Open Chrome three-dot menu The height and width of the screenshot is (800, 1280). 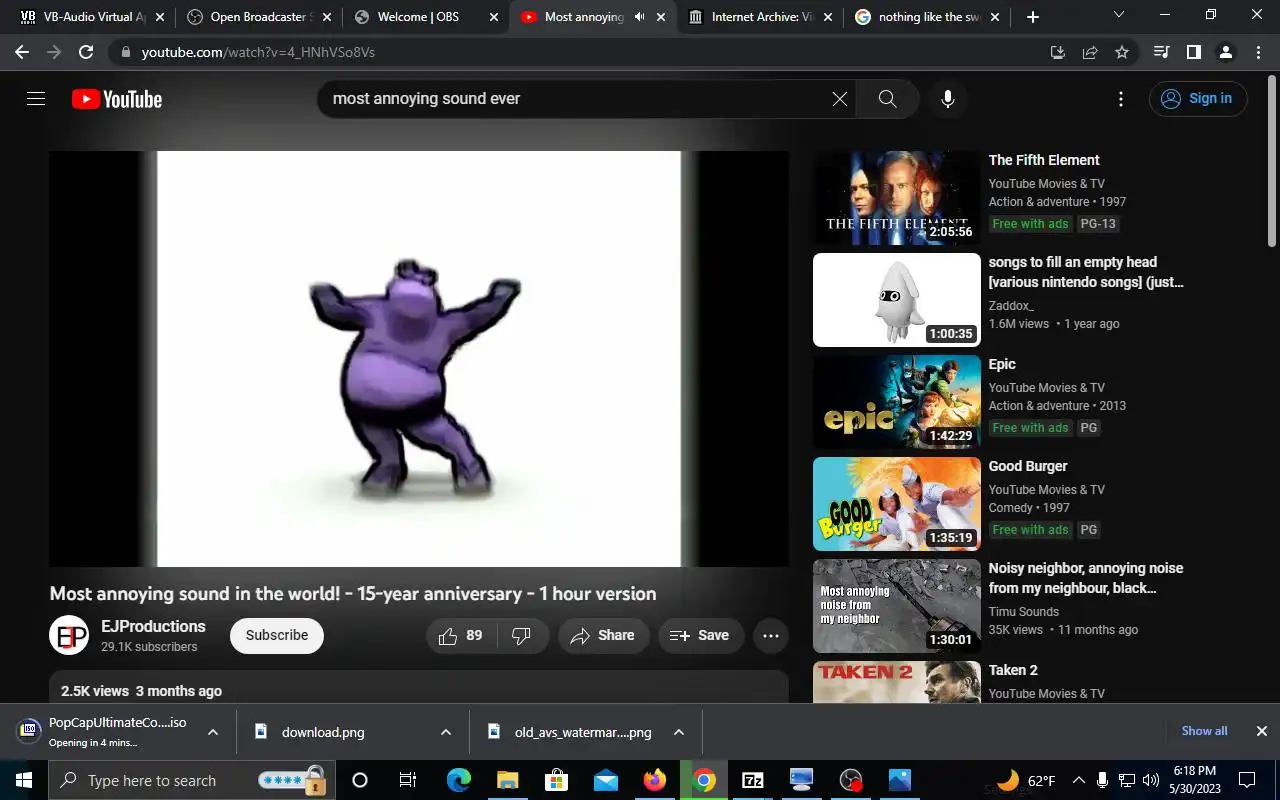1257,52
